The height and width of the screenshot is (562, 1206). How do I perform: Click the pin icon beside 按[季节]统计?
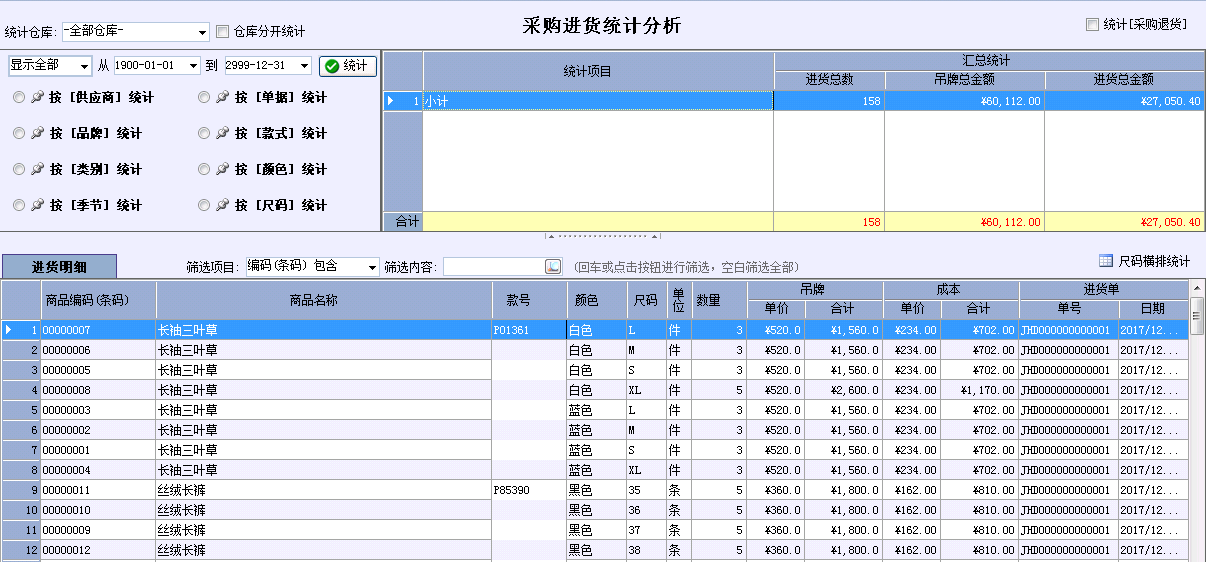click(38, 205)
